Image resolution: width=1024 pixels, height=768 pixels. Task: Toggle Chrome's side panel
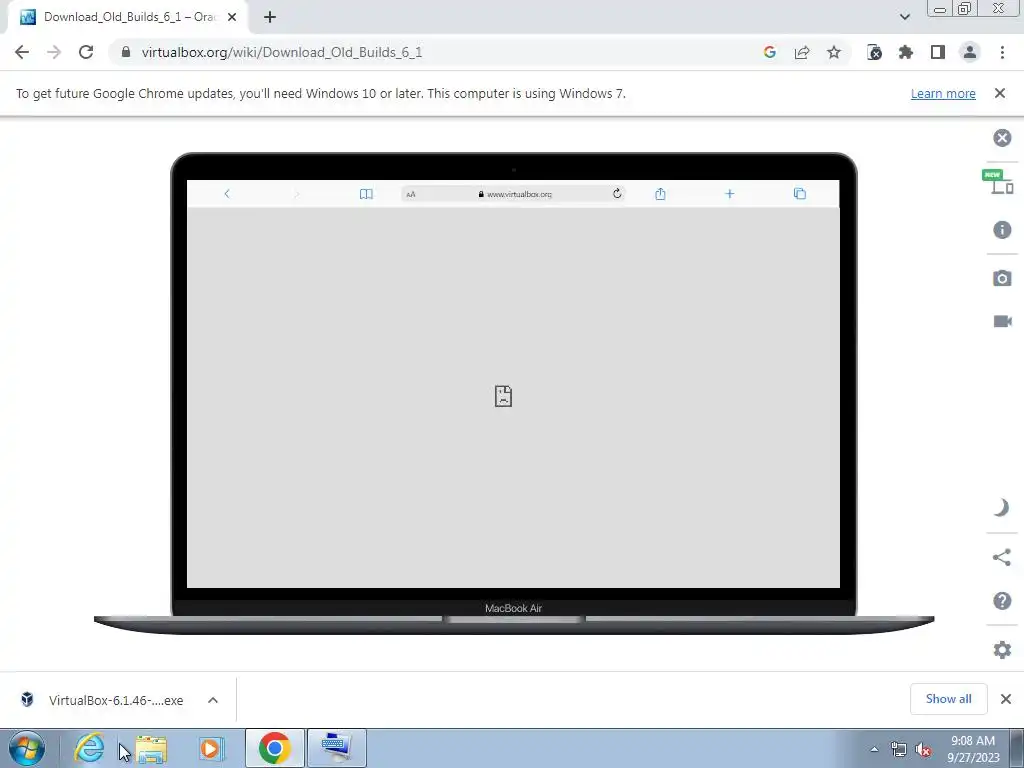click(938, 52)
